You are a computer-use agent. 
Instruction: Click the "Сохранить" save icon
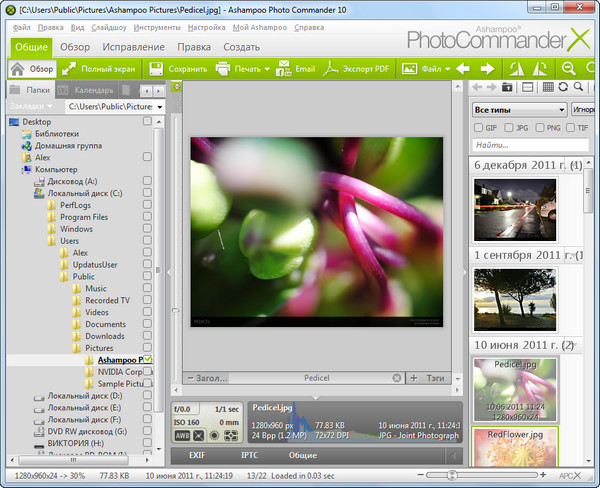pos(156,69)
